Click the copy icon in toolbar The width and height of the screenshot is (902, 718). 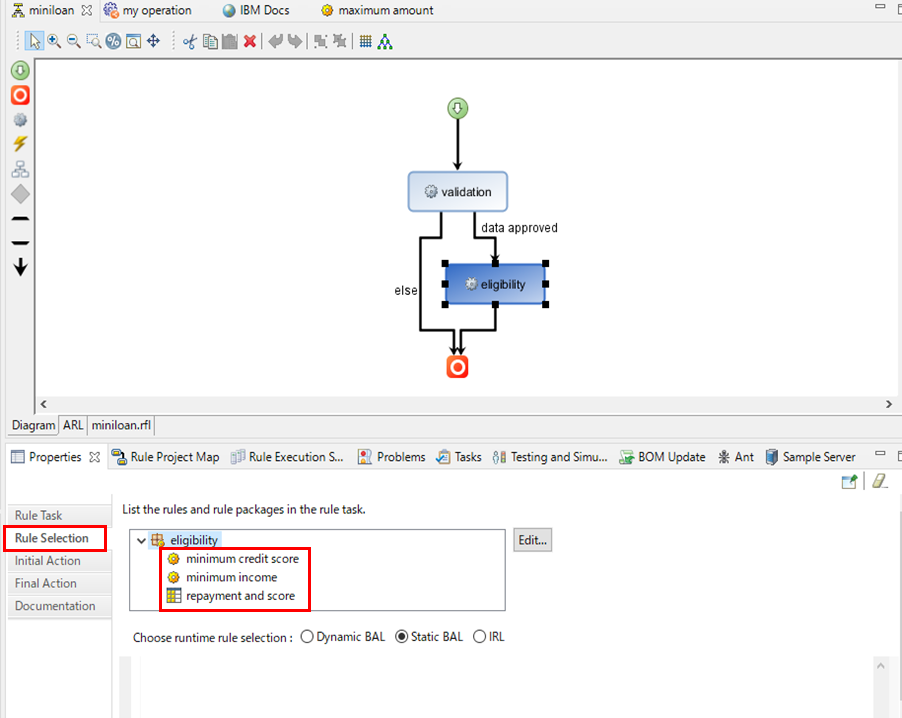click(x=210, y=41)
